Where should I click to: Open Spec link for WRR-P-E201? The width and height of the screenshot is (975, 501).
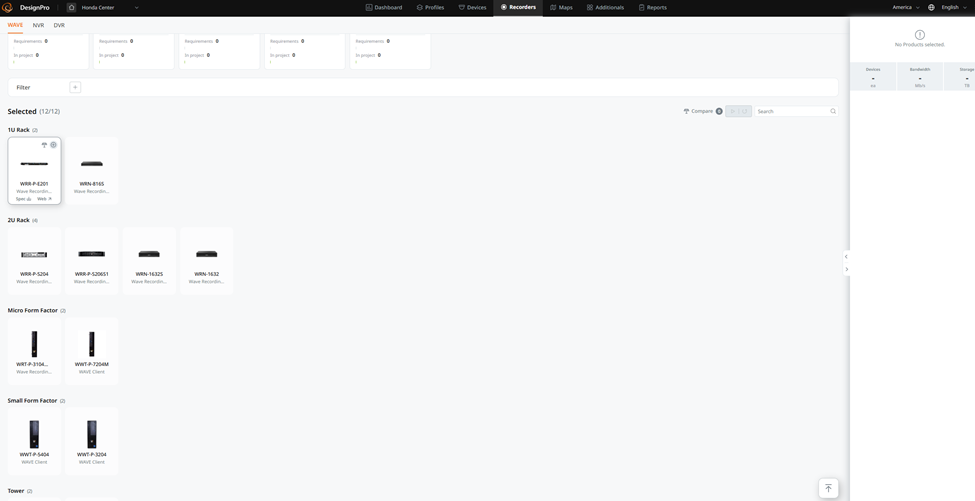point(23,199)
